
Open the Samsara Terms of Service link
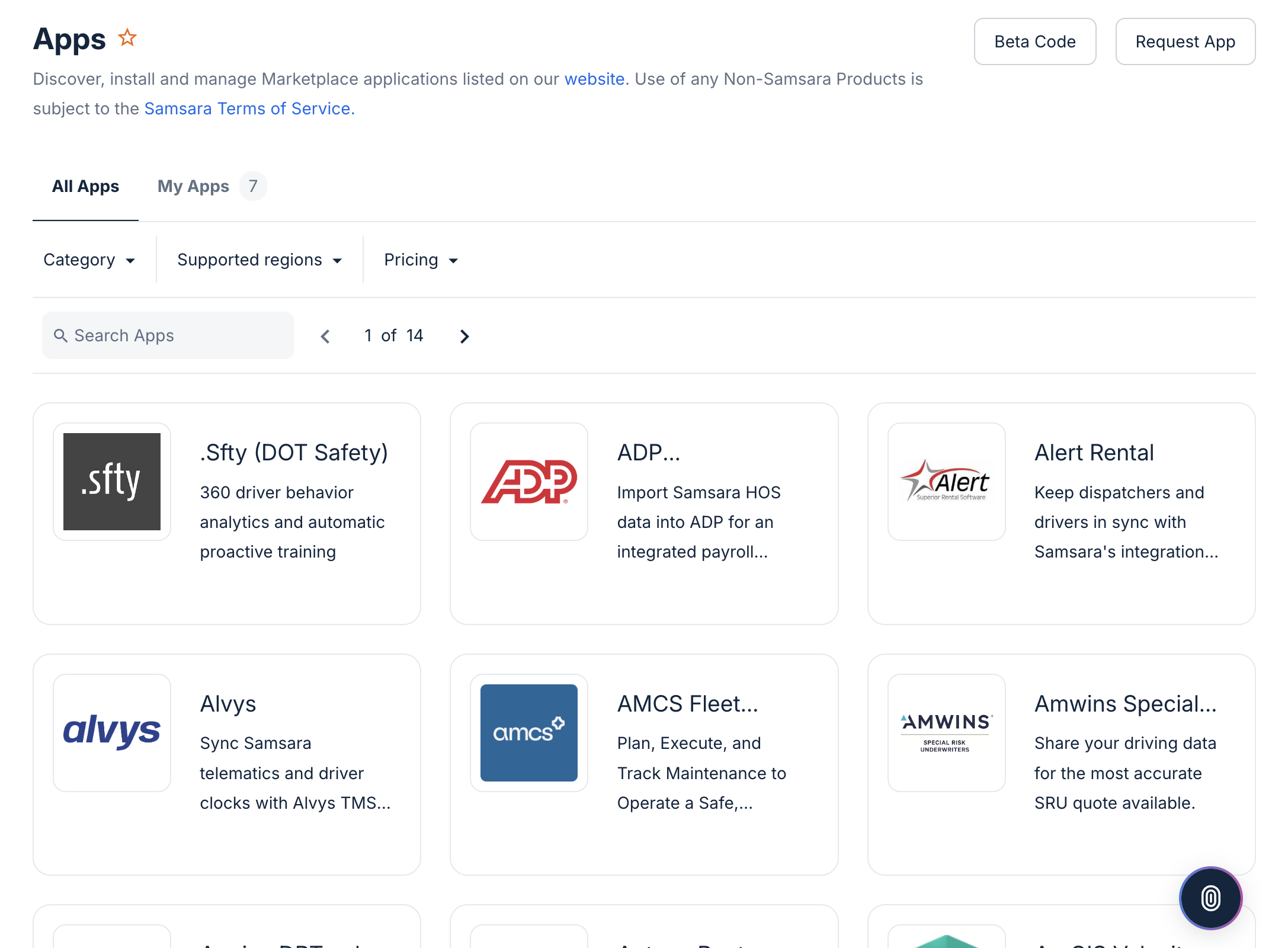click(249, 108)
